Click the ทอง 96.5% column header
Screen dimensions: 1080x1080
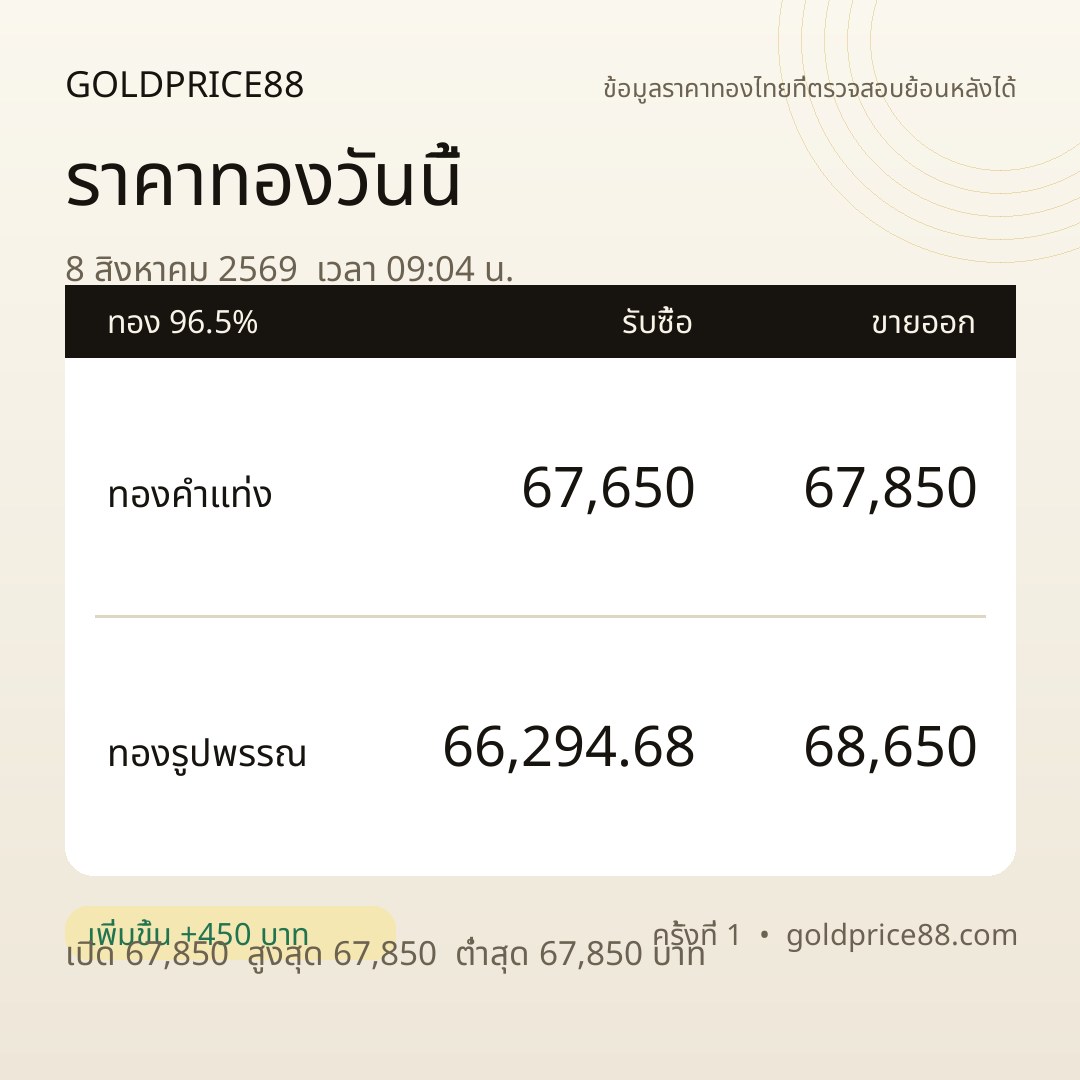(183, 322)
